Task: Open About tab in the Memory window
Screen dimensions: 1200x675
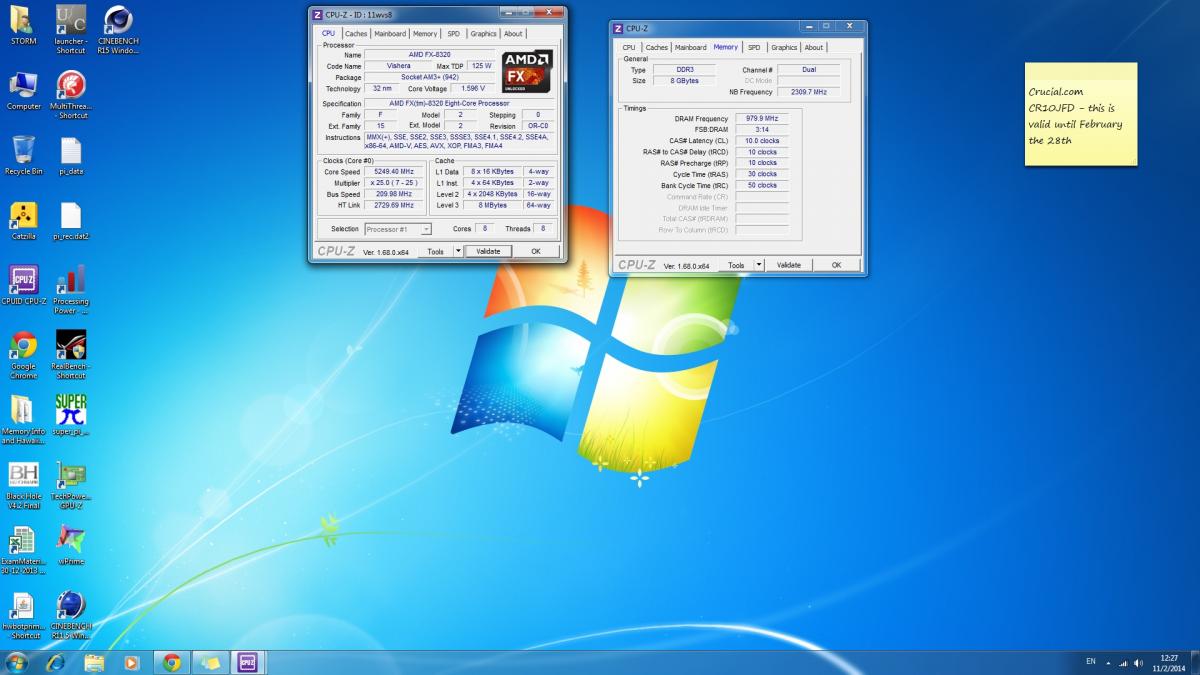Action: pos(814,47)
